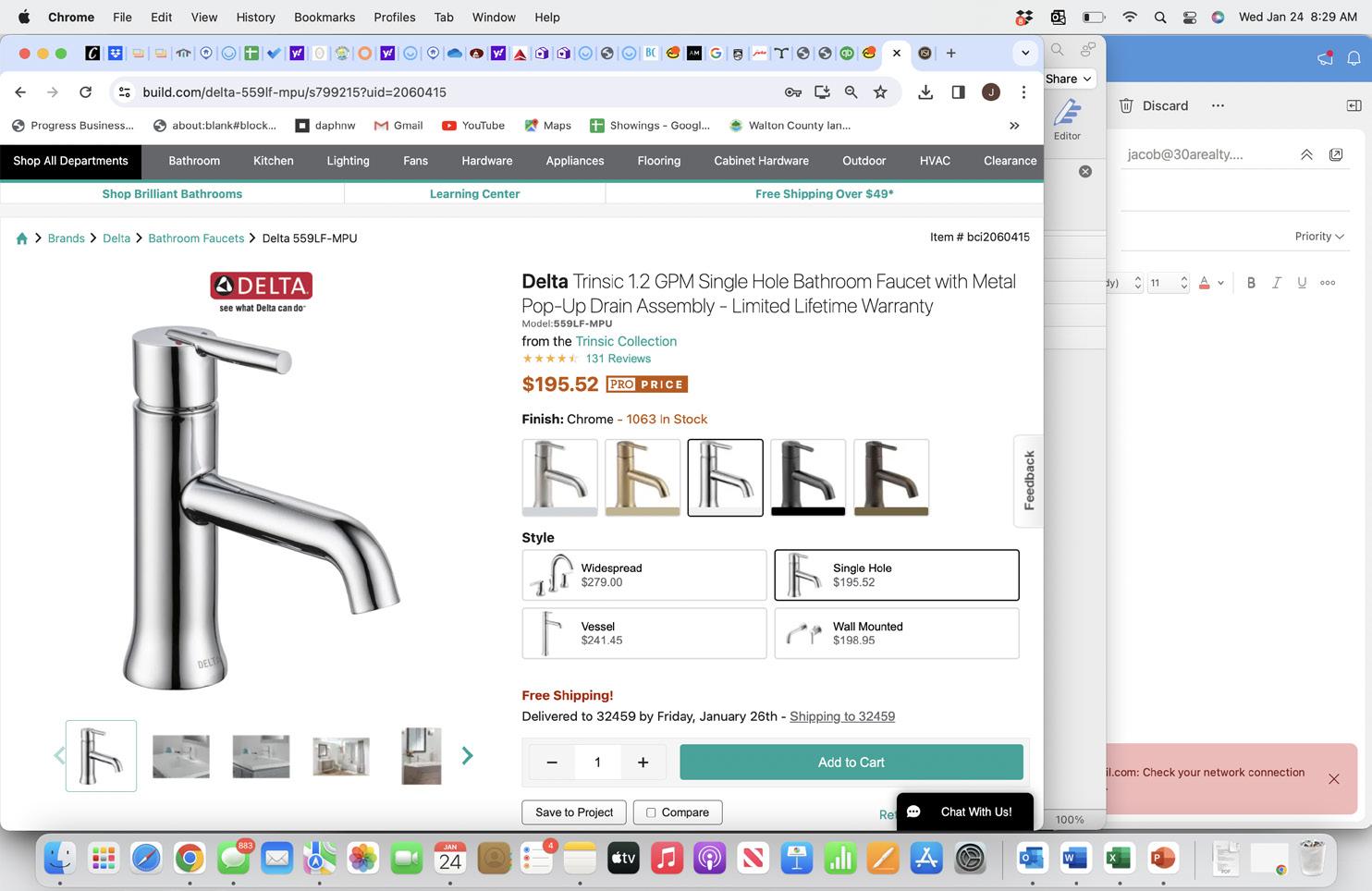Viewport: 1372px width, 891px height.
Task: Show more bookmarks chevron
Action: point(1014,126)
